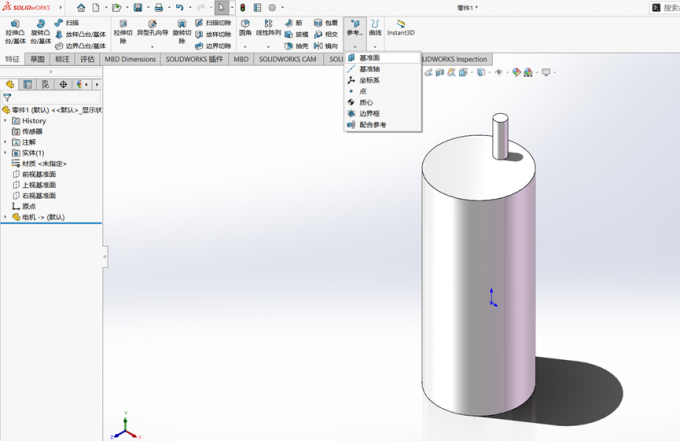The image size is (680, 441).
Task: Open the ConfigurationManager panel tab
Action: (x=46, y=85)
